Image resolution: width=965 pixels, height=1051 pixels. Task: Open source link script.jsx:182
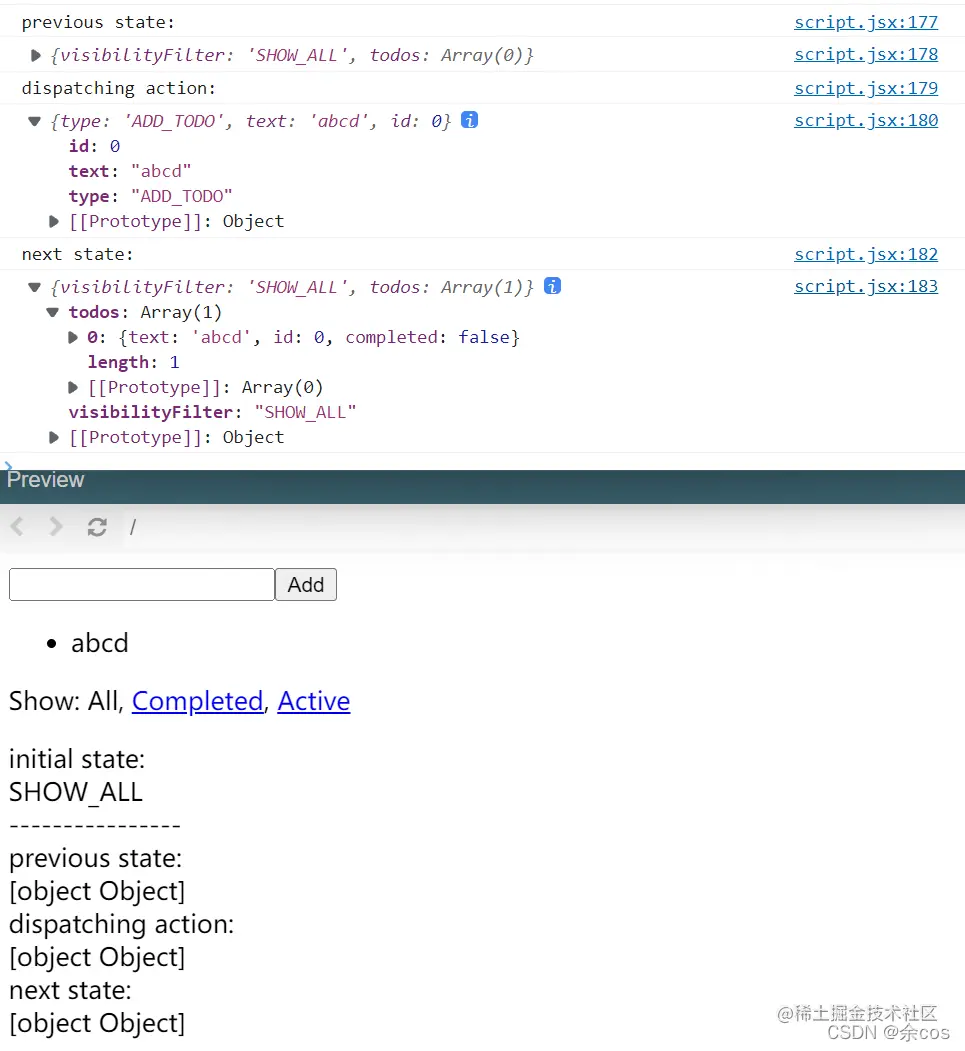[866, 254]
